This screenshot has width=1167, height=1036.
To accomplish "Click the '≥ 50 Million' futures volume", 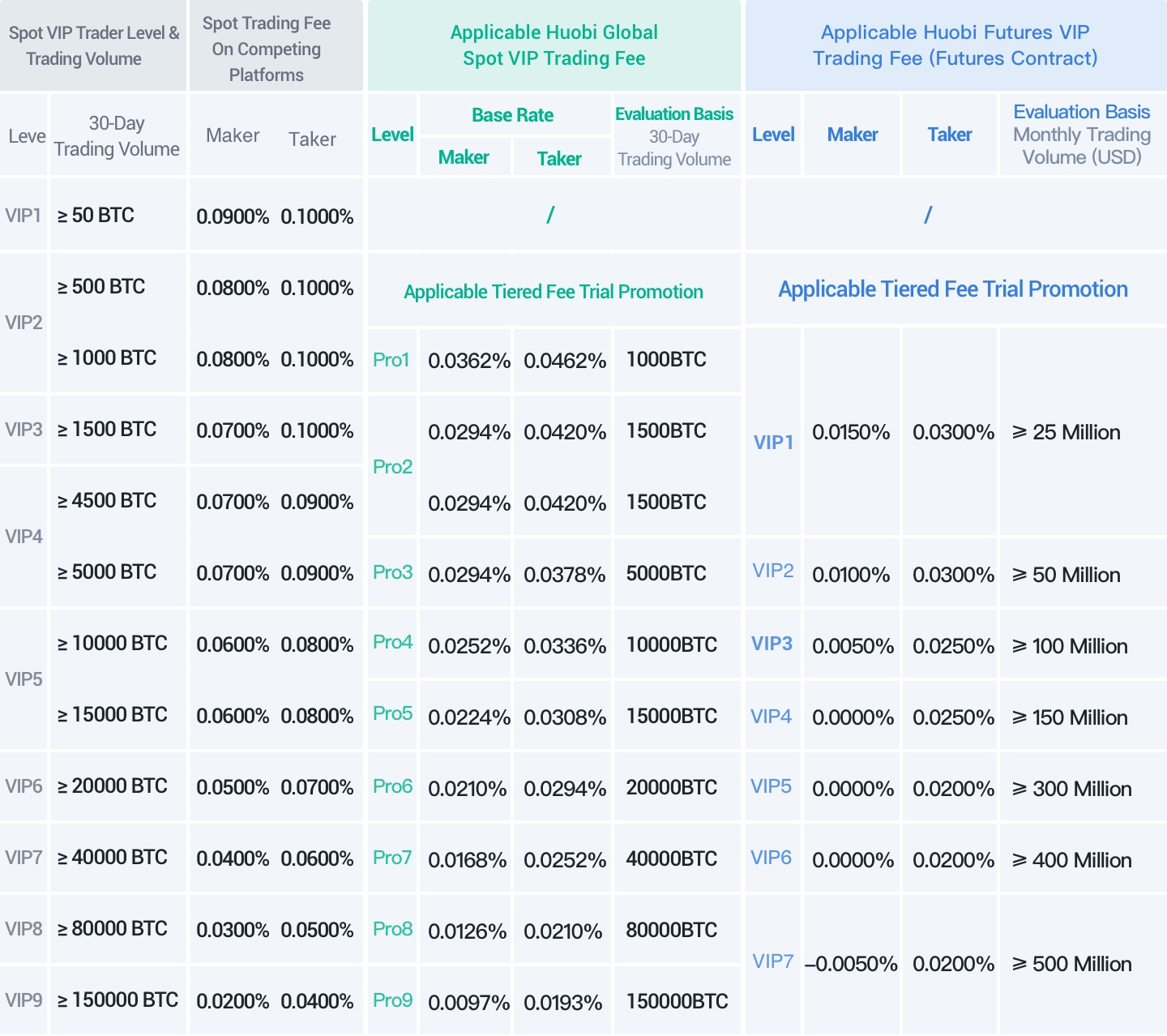I will coord(1067,575).
